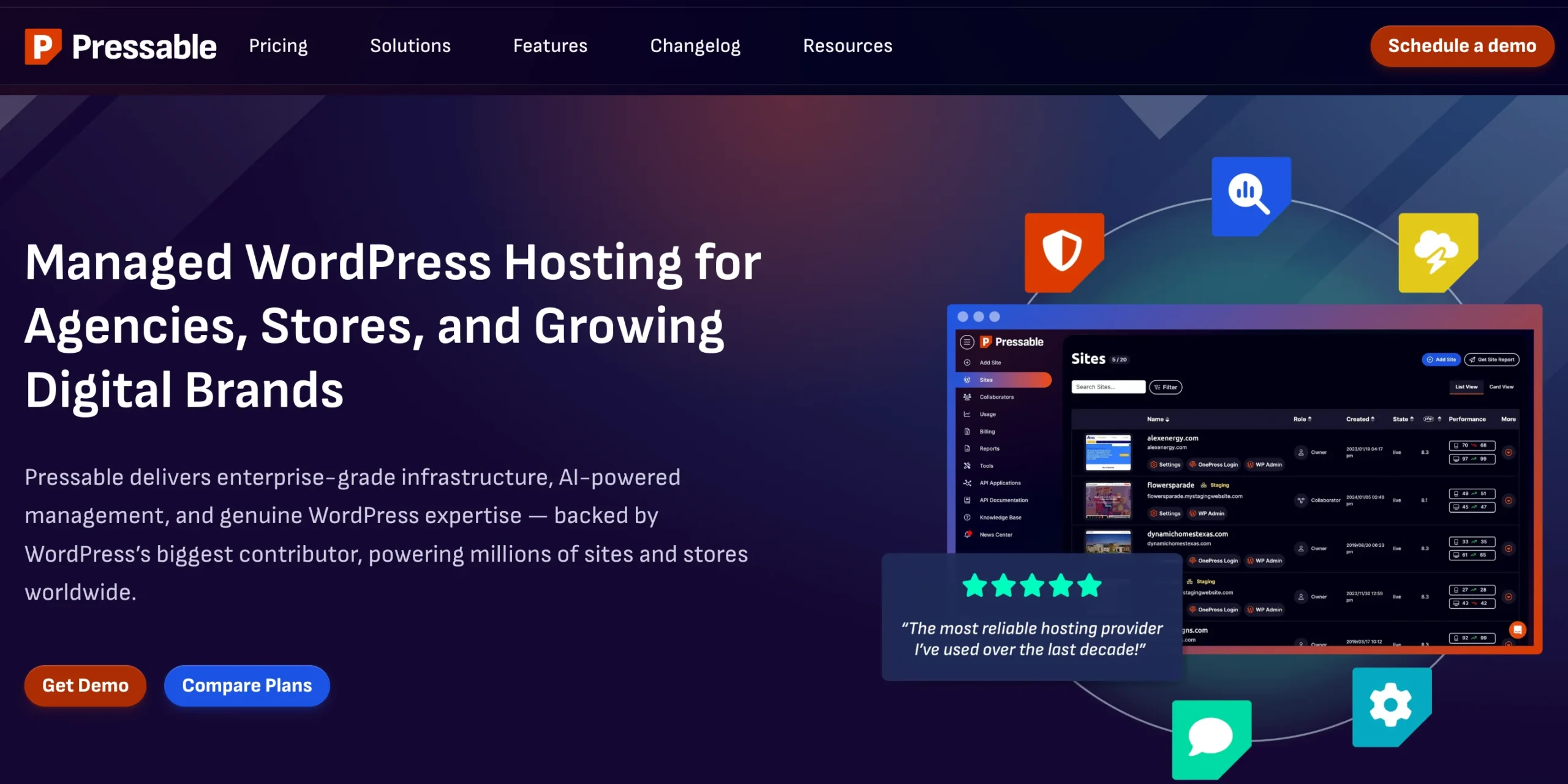
Task: Select the highlighted Sites item in dashboard sidebar
Action: pyautogui.click(x=1003, y=380)
